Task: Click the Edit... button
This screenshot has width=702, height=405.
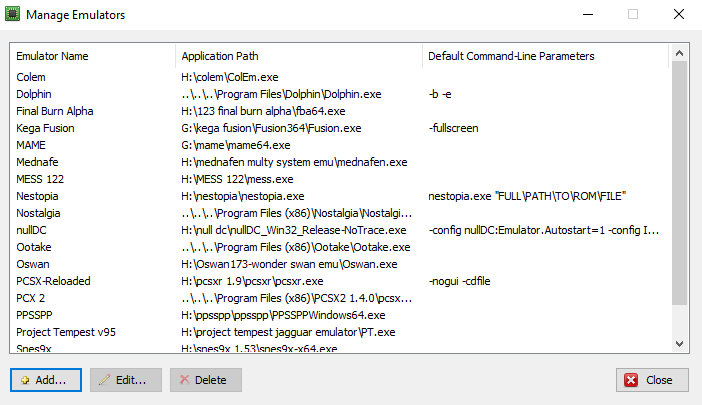Action: (x=126, y=380)
